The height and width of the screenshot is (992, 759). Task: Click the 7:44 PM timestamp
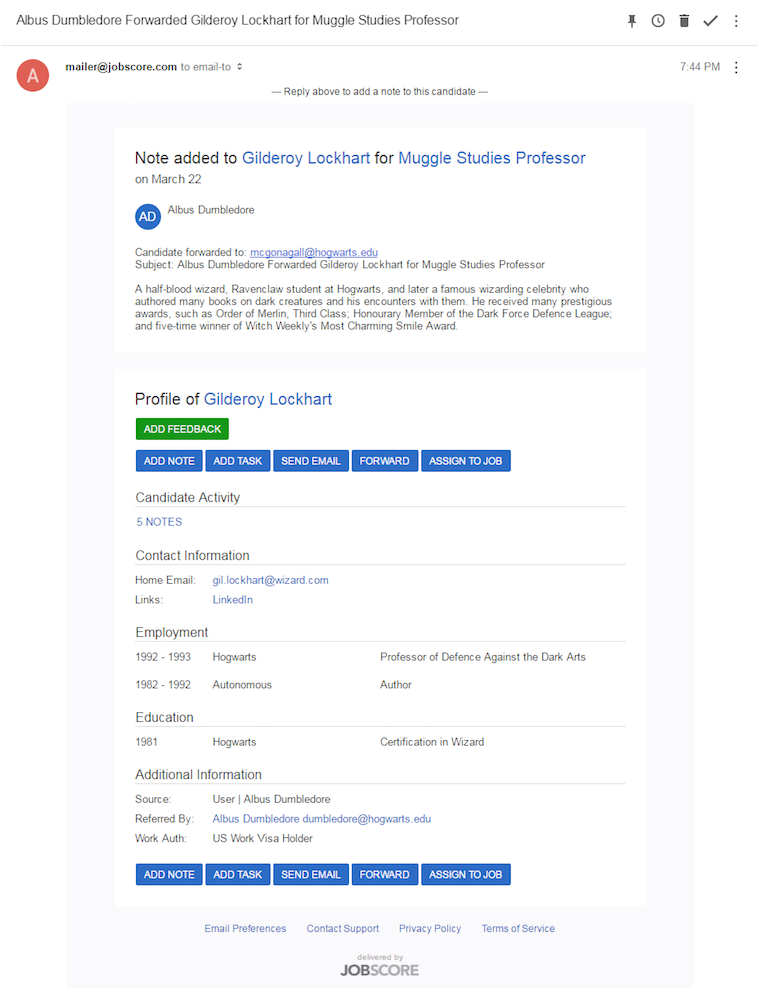(700, 66)
